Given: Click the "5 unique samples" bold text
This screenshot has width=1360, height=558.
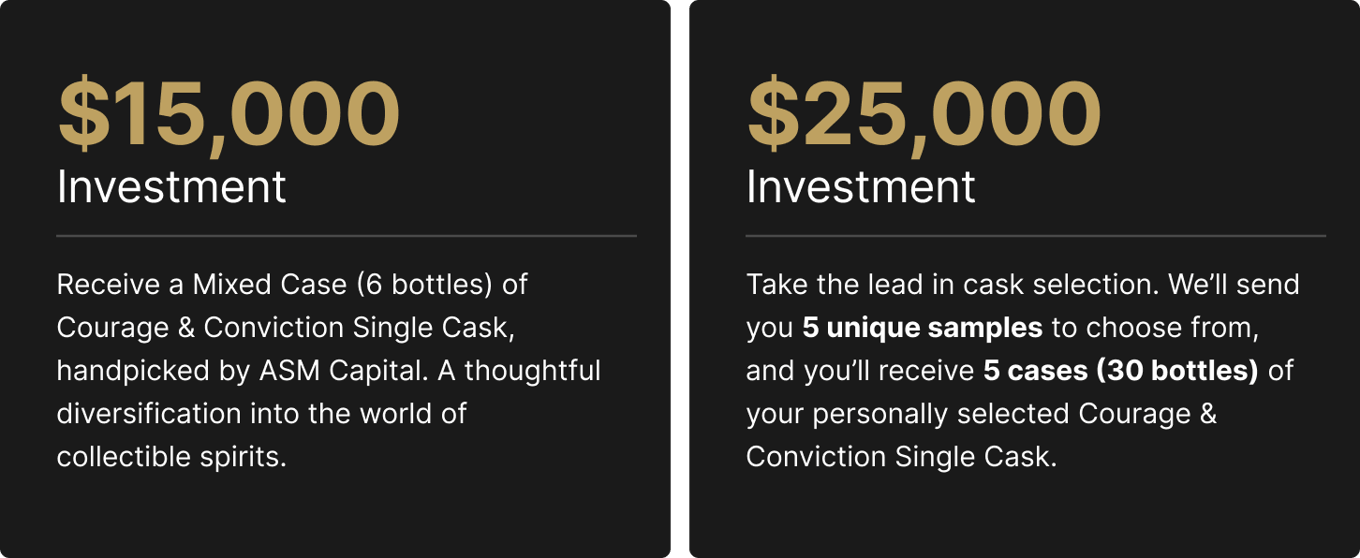Looking at the screenshot, I should click(x=922, y=327).
